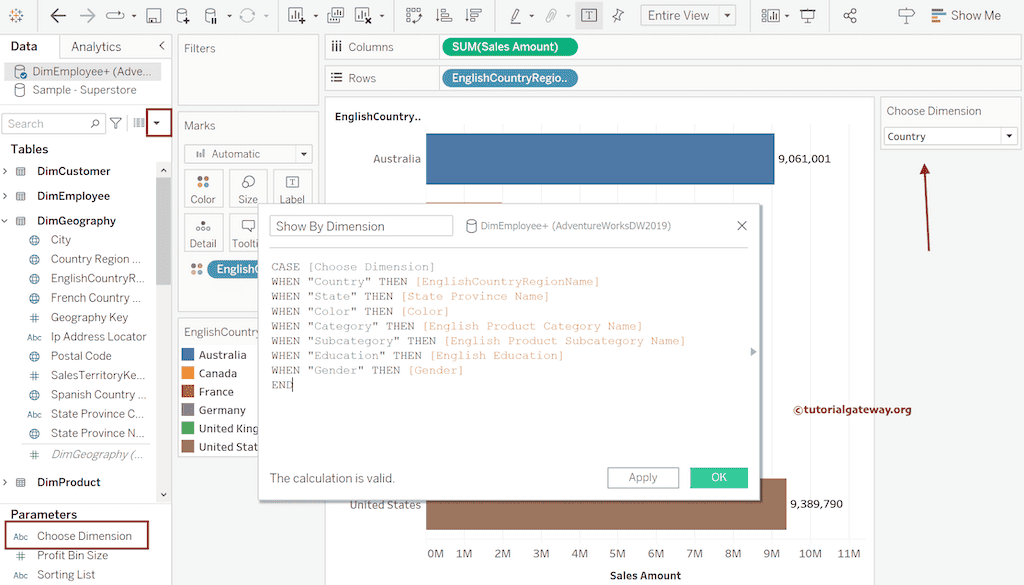
Task: Collapse the DimGeography table
Action: tap(5, 221)
